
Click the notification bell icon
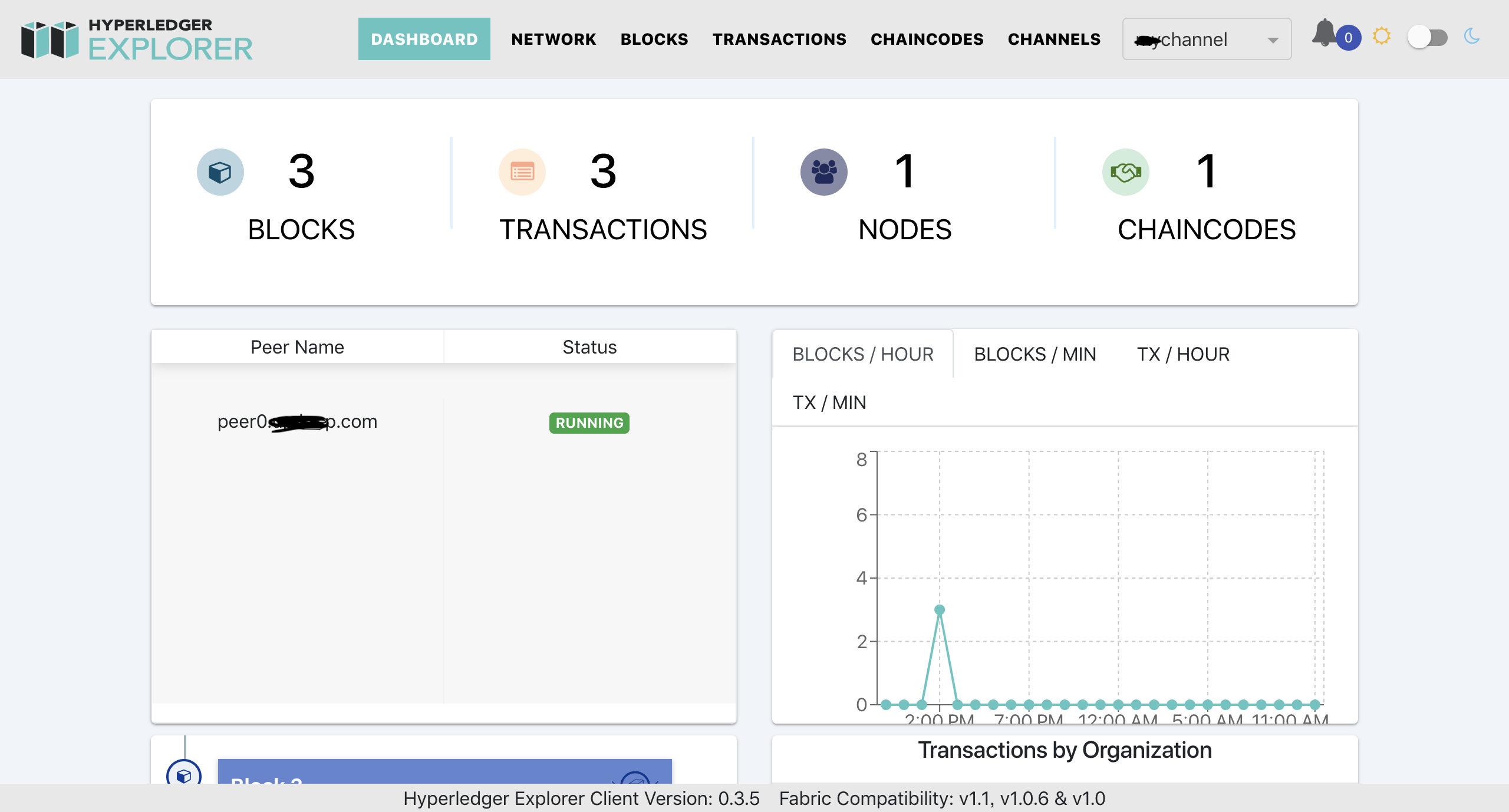click(x=1325, y=33)
